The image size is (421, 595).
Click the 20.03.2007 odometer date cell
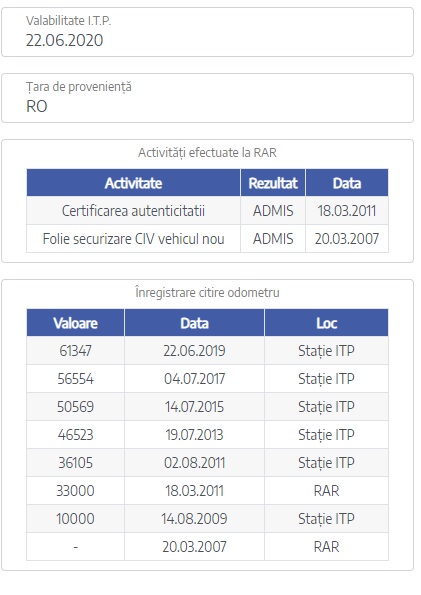pos(194,547)
